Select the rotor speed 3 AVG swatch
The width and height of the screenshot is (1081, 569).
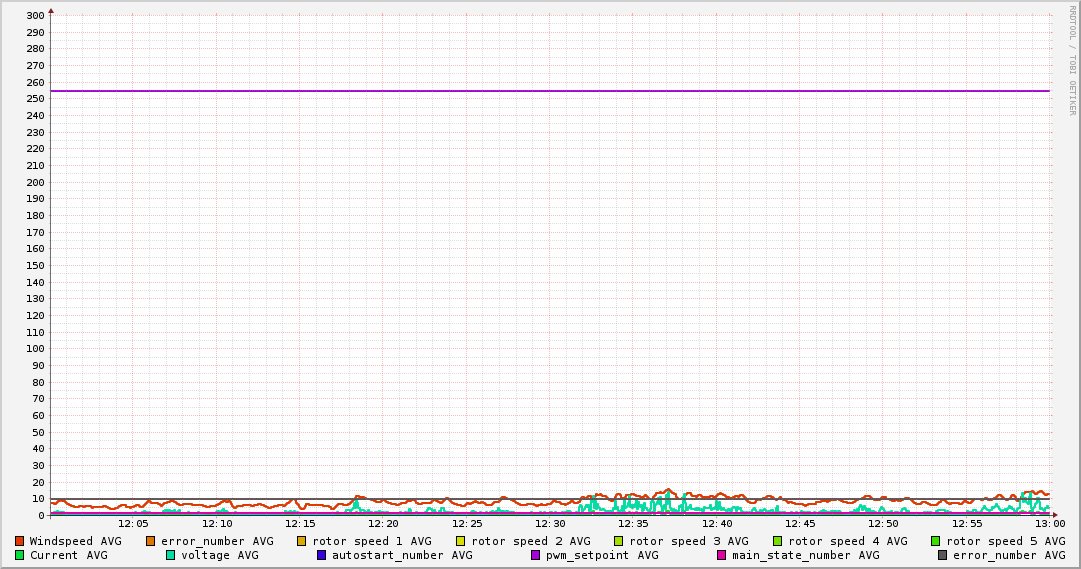pos(618,541)
